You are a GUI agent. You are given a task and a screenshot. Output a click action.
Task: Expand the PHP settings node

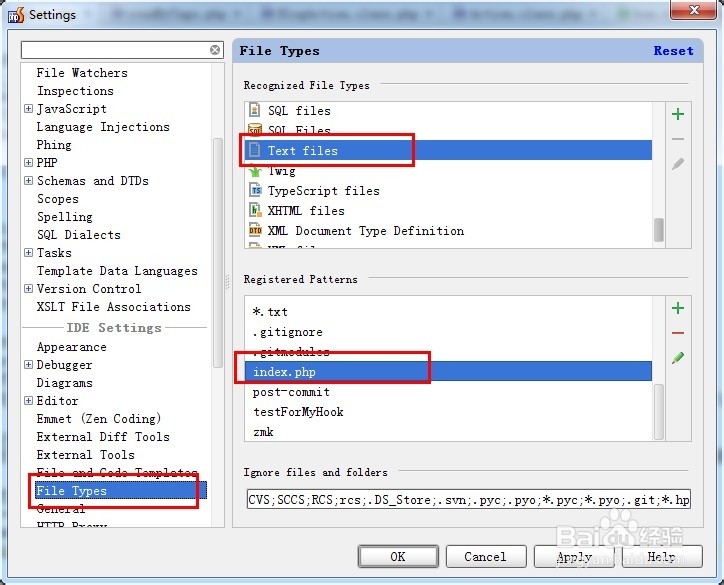pyautogui.click(x=29, y=163)
